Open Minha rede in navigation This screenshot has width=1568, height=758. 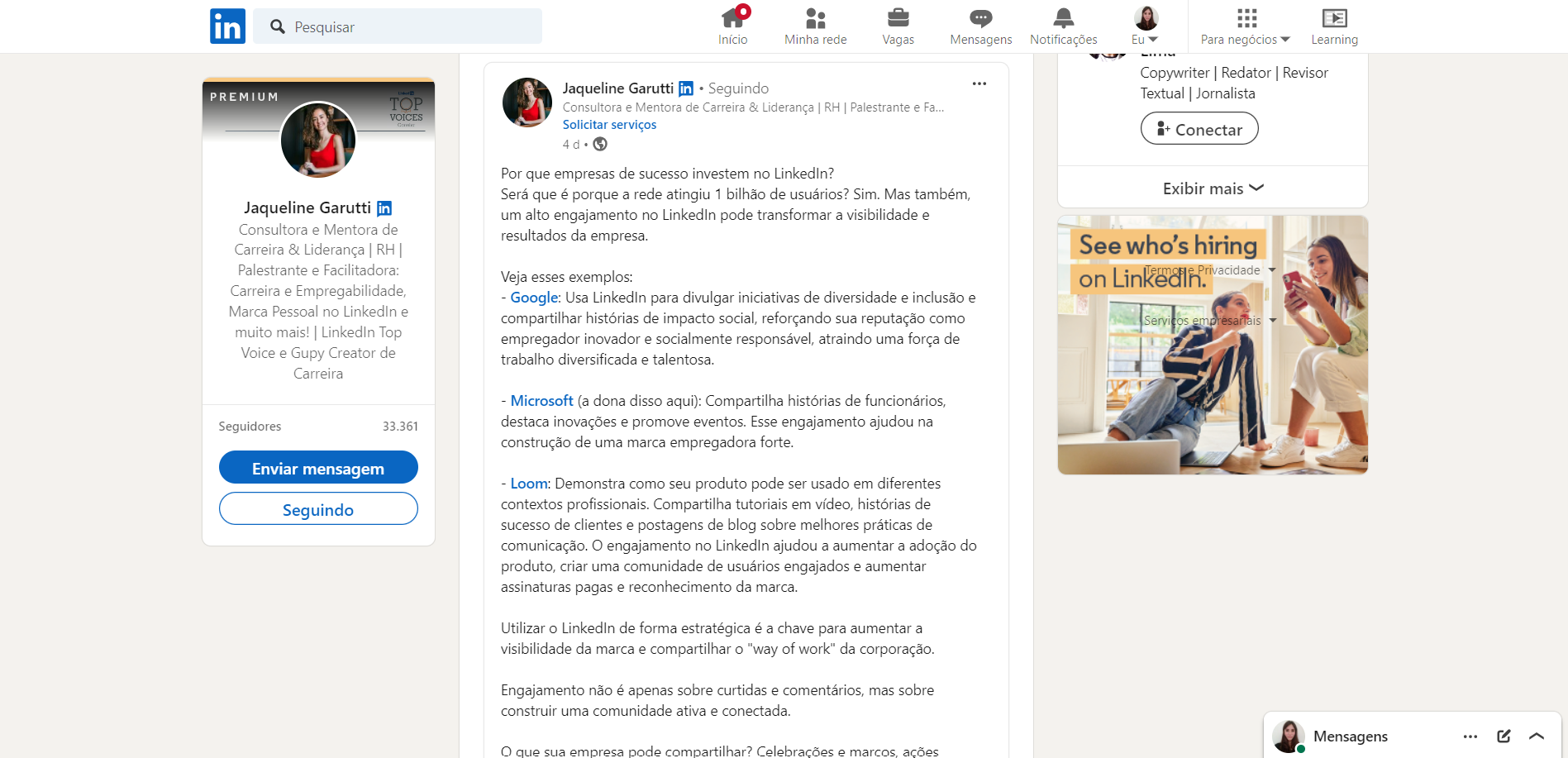pos(816,26)
